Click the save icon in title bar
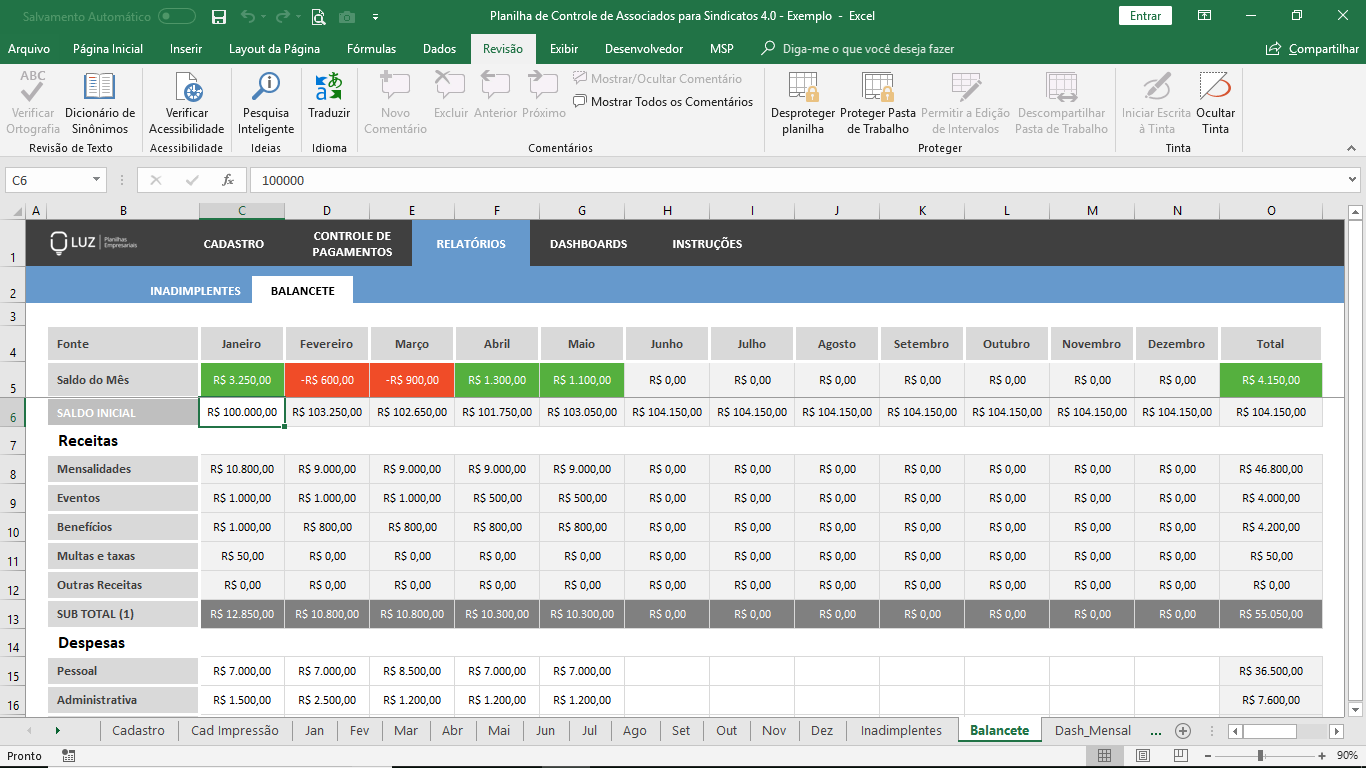The width and height of the screenshot is (1366, 768). [219, 16]
